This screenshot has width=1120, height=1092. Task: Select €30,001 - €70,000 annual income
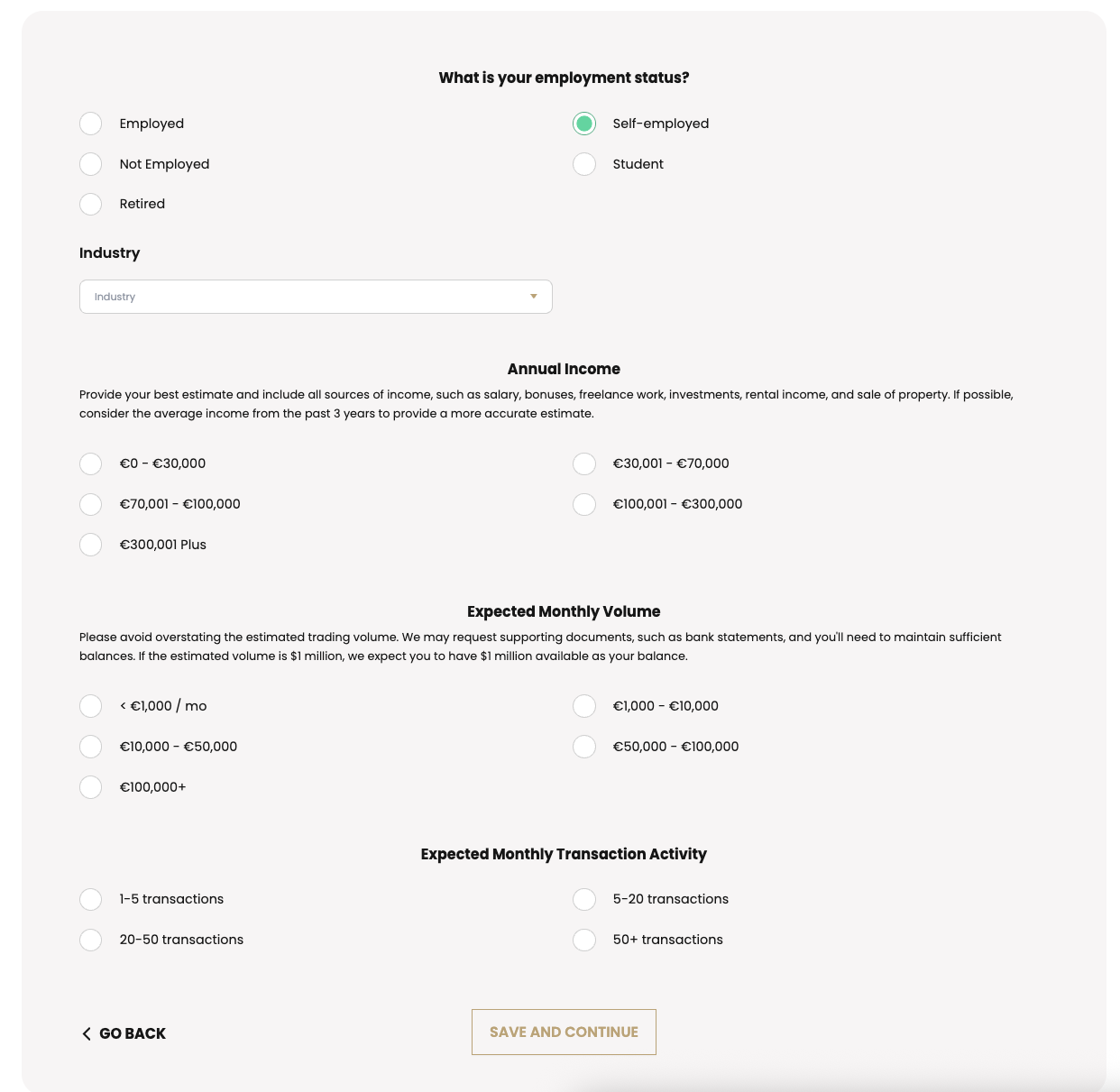point(584,463)
